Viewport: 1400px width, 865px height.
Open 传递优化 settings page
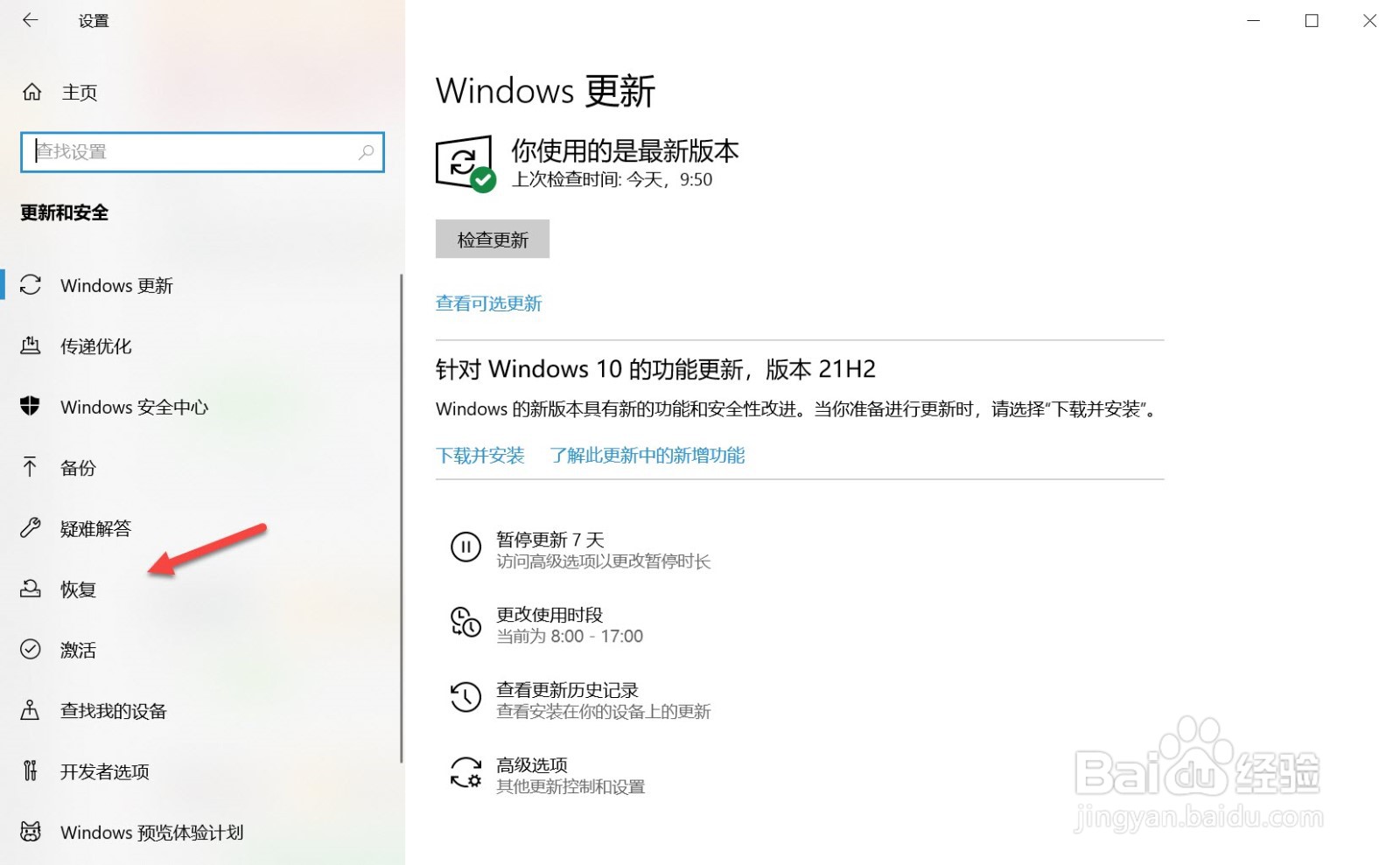(x=96, y=346)
